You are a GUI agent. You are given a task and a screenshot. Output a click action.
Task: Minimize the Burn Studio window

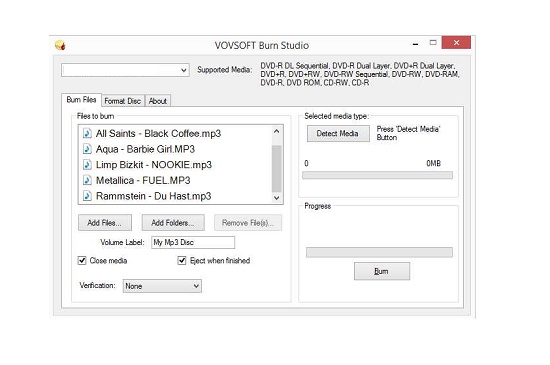tap(416, 43)
